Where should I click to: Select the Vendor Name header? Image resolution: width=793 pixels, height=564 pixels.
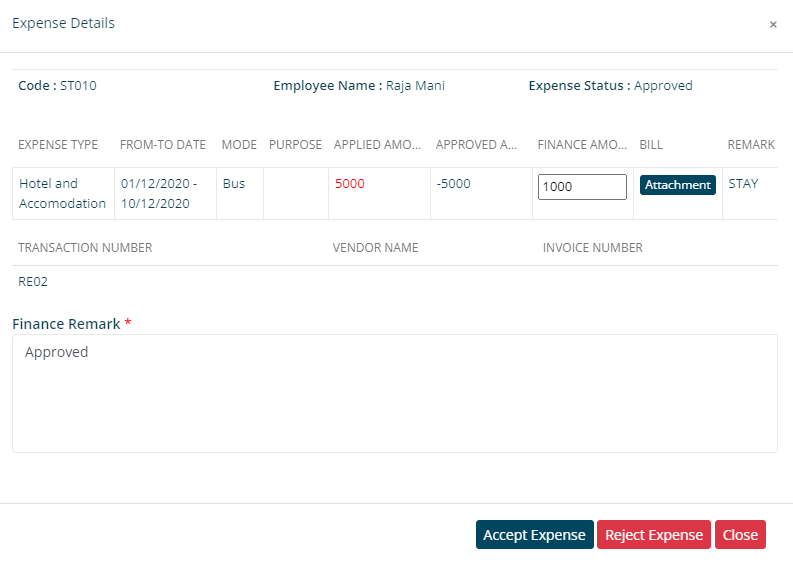click(x=375, y=248)
